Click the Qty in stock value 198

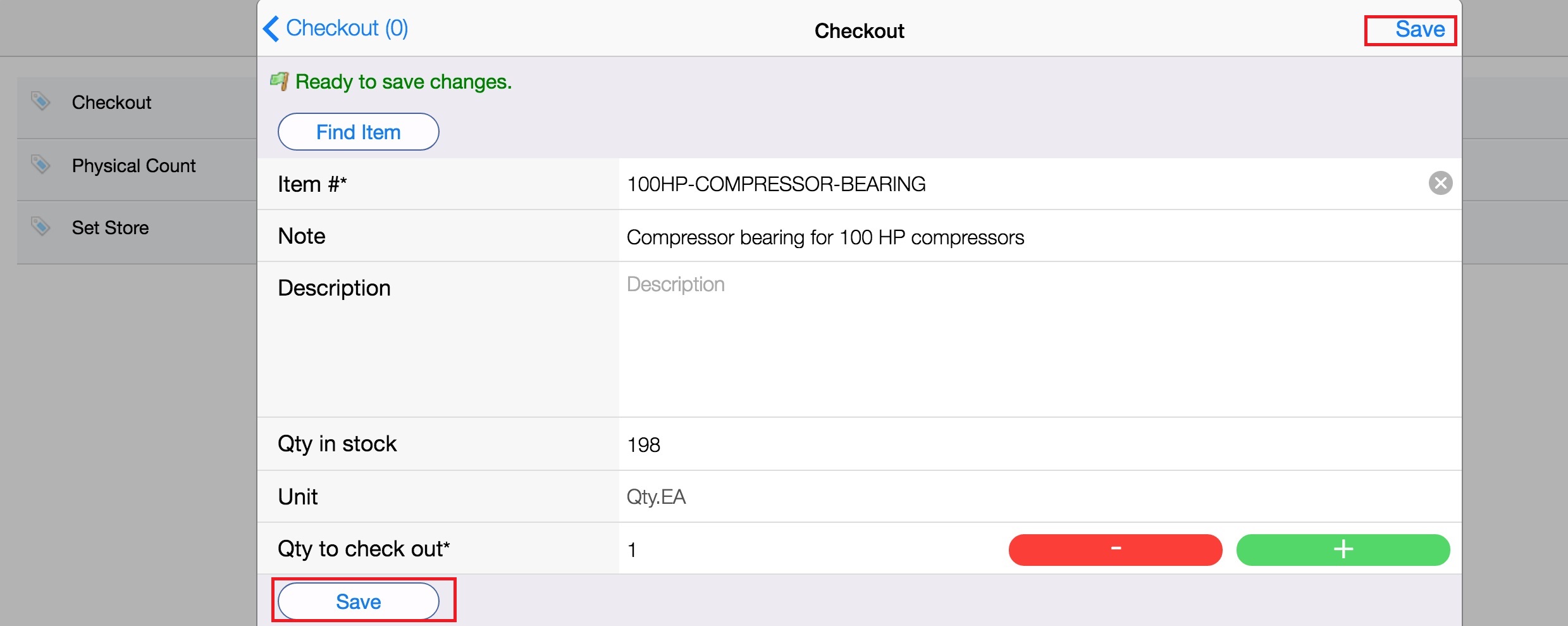coord(643,445)
